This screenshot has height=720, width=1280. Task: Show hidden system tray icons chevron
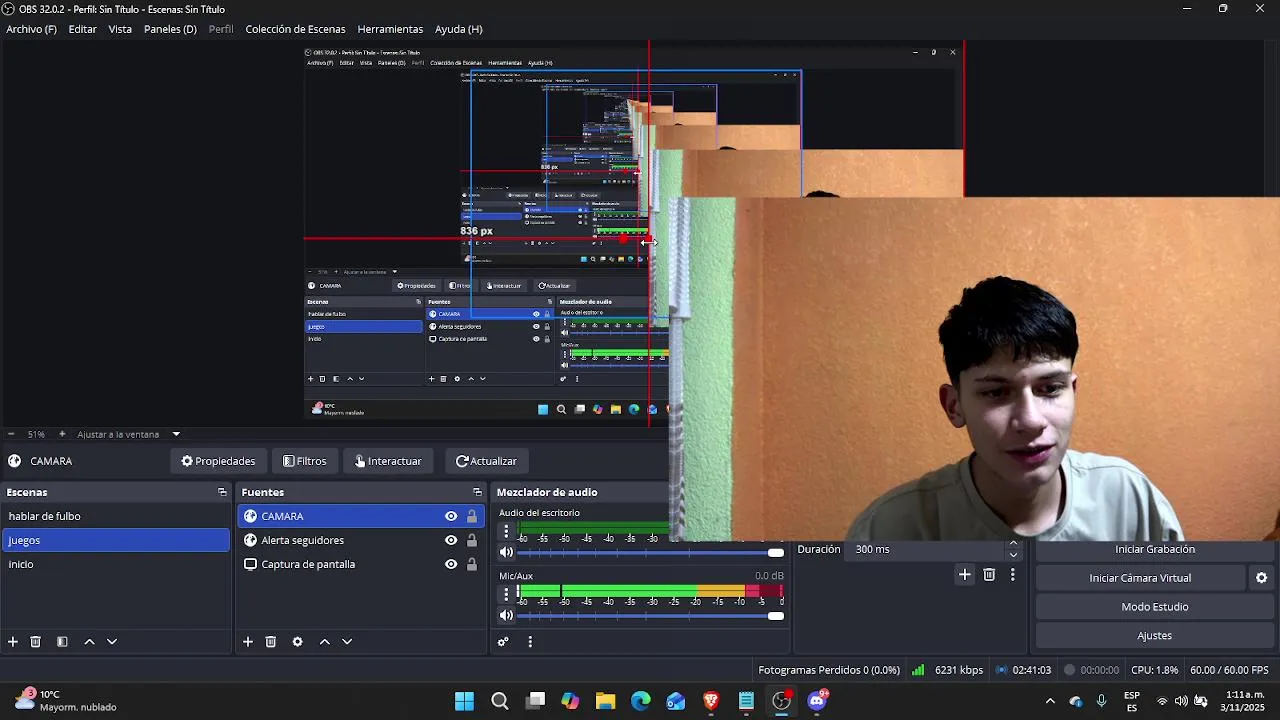click(1050, 701)
